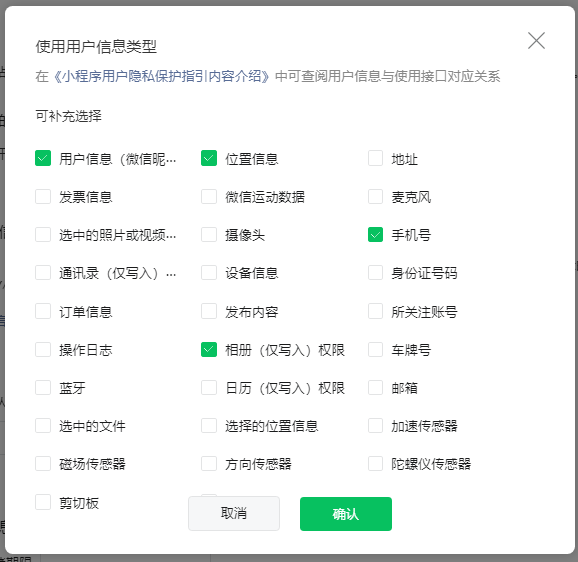Tick the 设备信息 checkbox
This screenshot has height=562, width=578.
click(209, 273)
